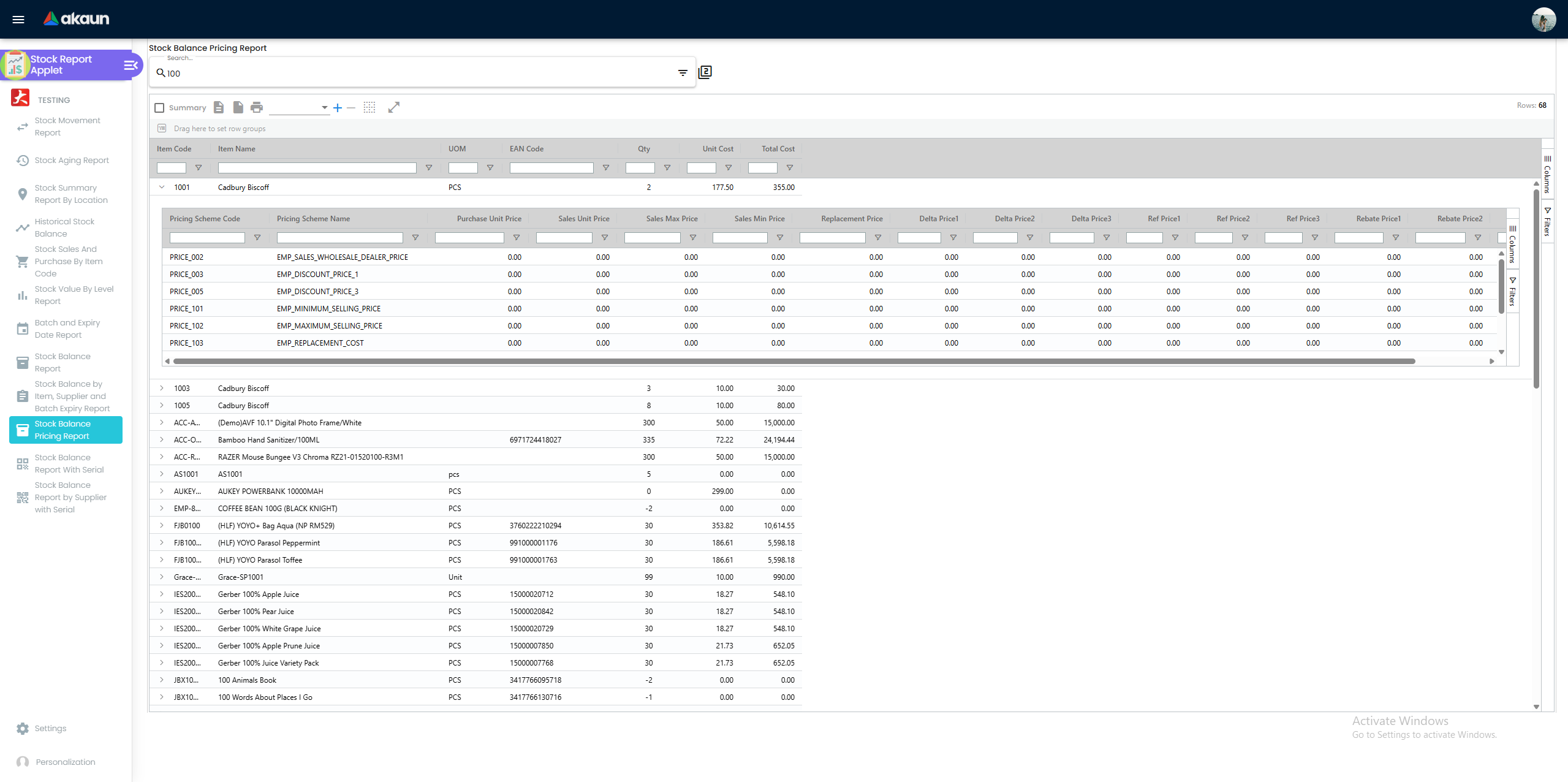The height and width of the screenshot is (782, 1568).
Task: Click Item Name filter input
Action: [317, 168]
